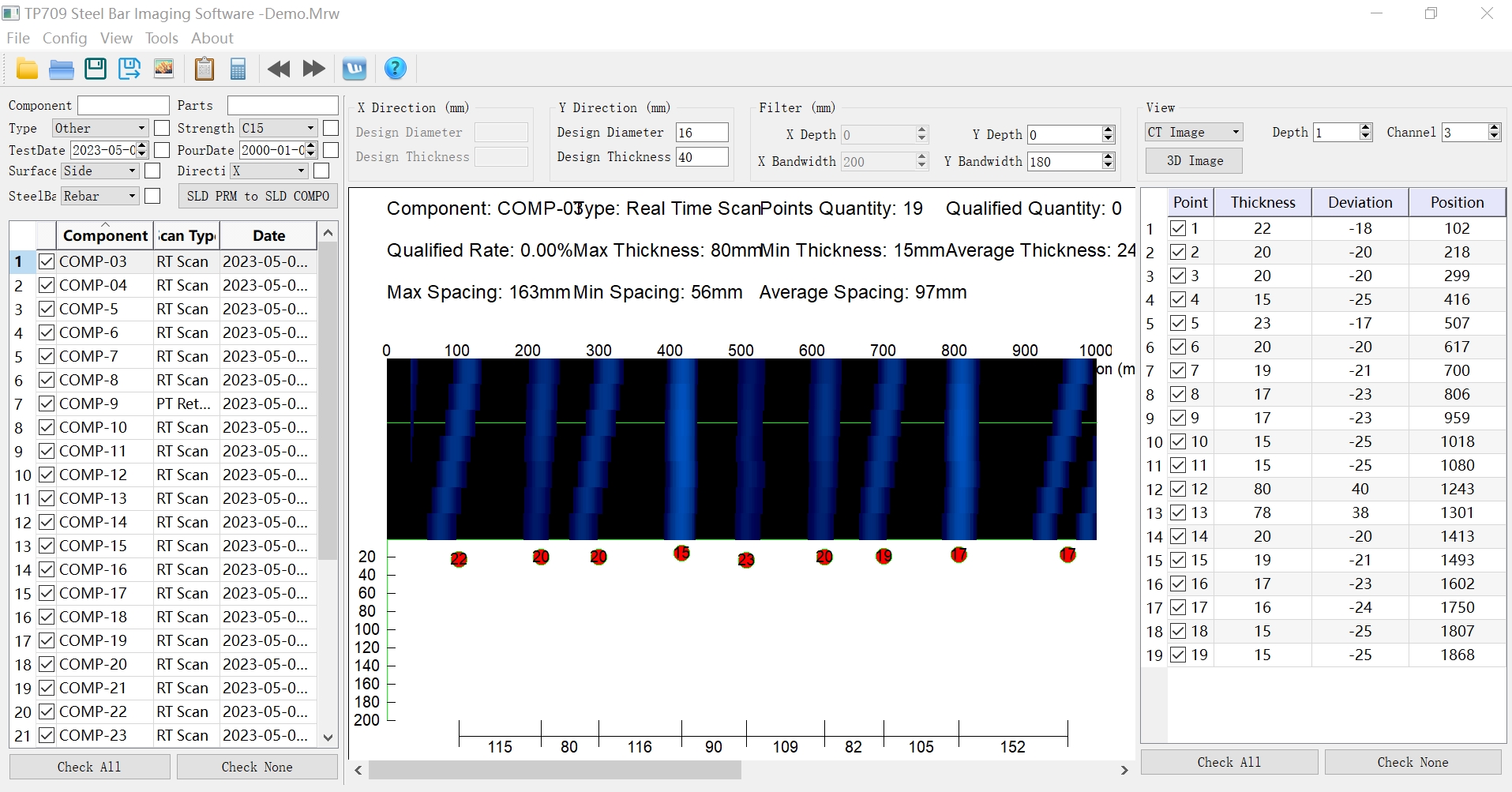The image size is (1512, 792).
Task: Uncheck point 12 checkbox in the points table
Action: (1178, 489)
